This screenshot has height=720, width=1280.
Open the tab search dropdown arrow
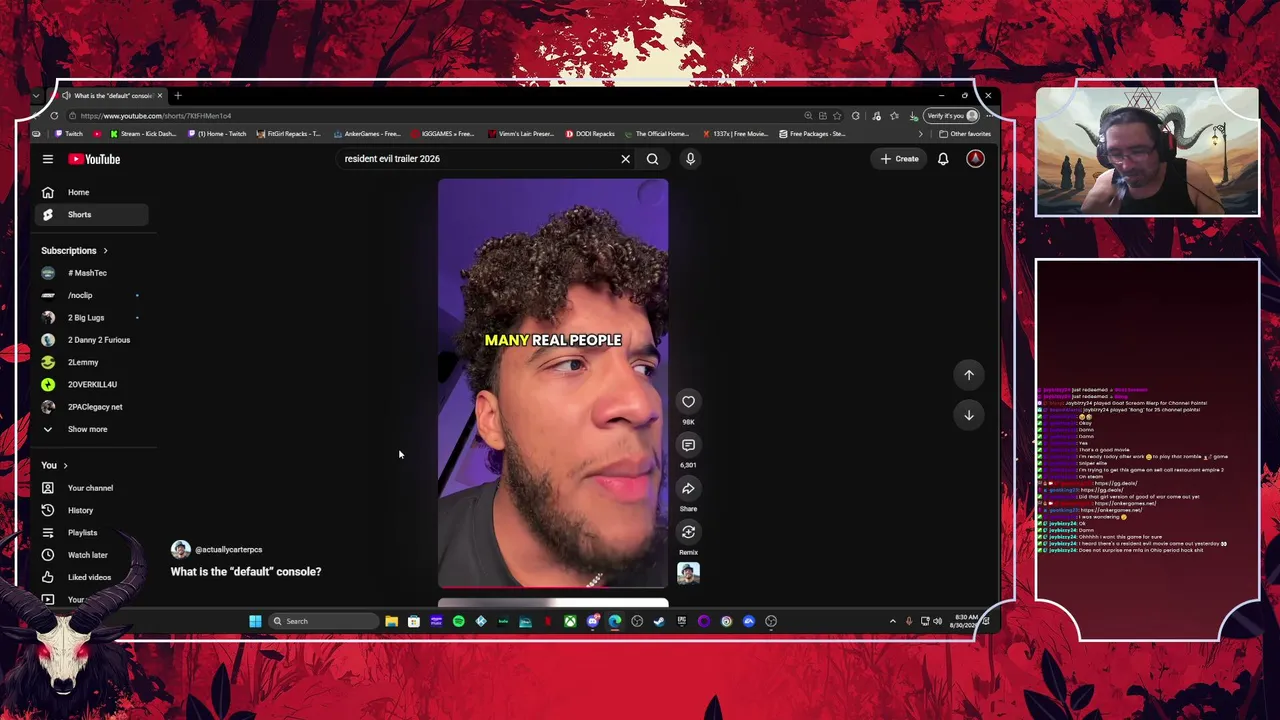[36, 96]
